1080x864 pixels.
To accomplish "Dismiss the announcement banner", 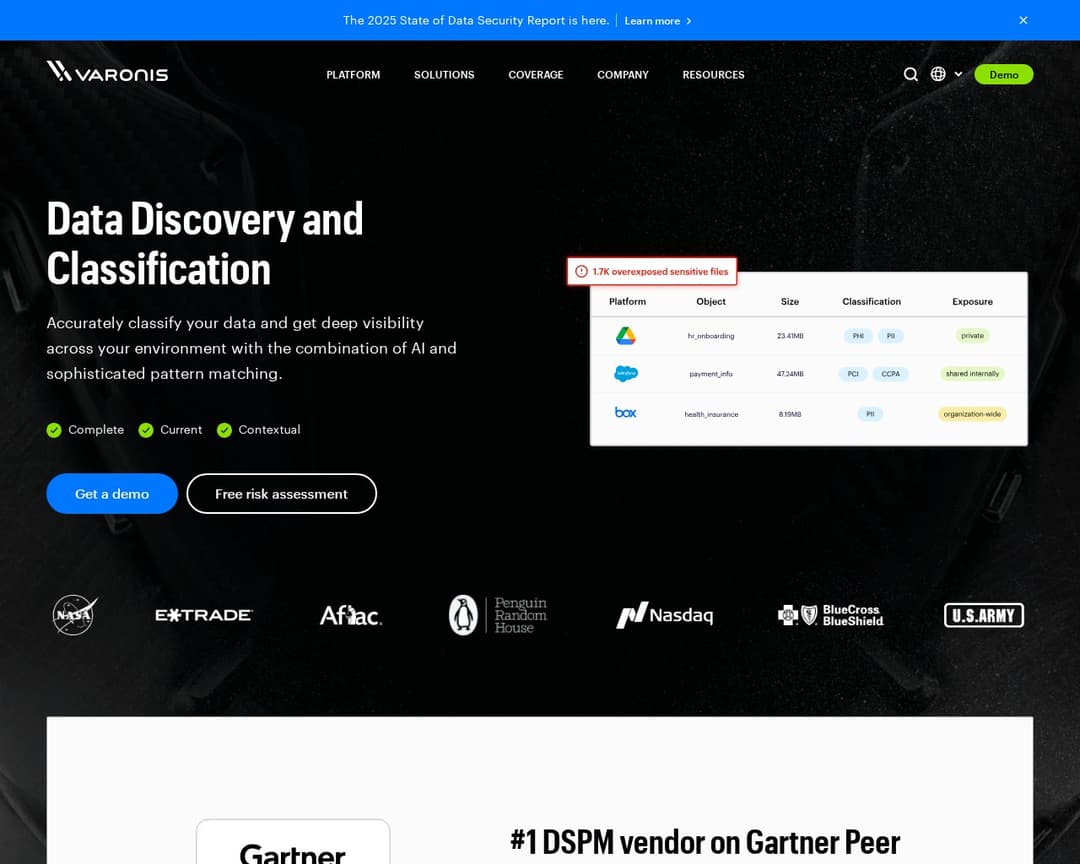I will pos(1024,20).
